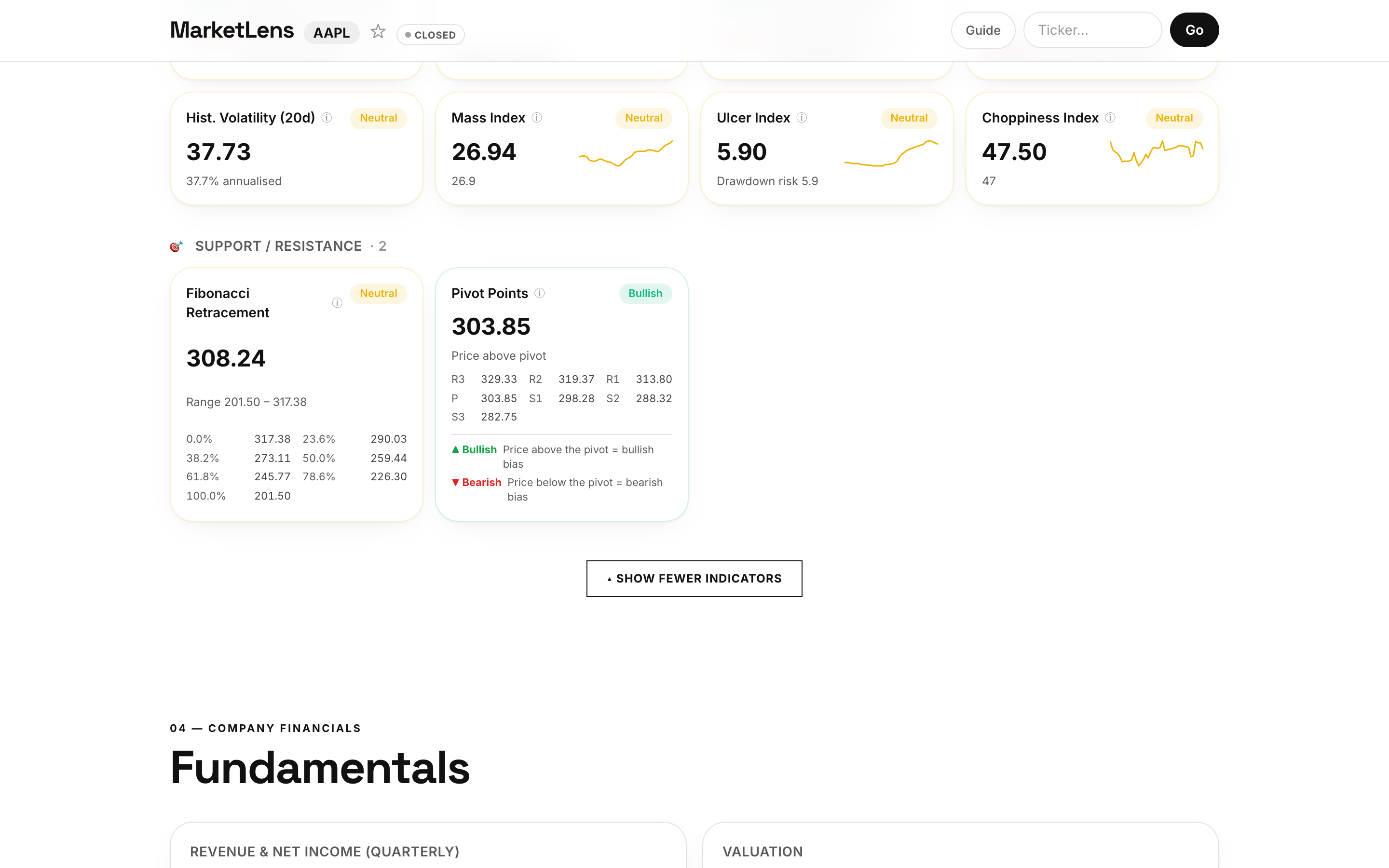This screenshot has height=868, width=1389.
Task: Click the 61.8% Fibonacci level 245.77
Action: point(272,476)
